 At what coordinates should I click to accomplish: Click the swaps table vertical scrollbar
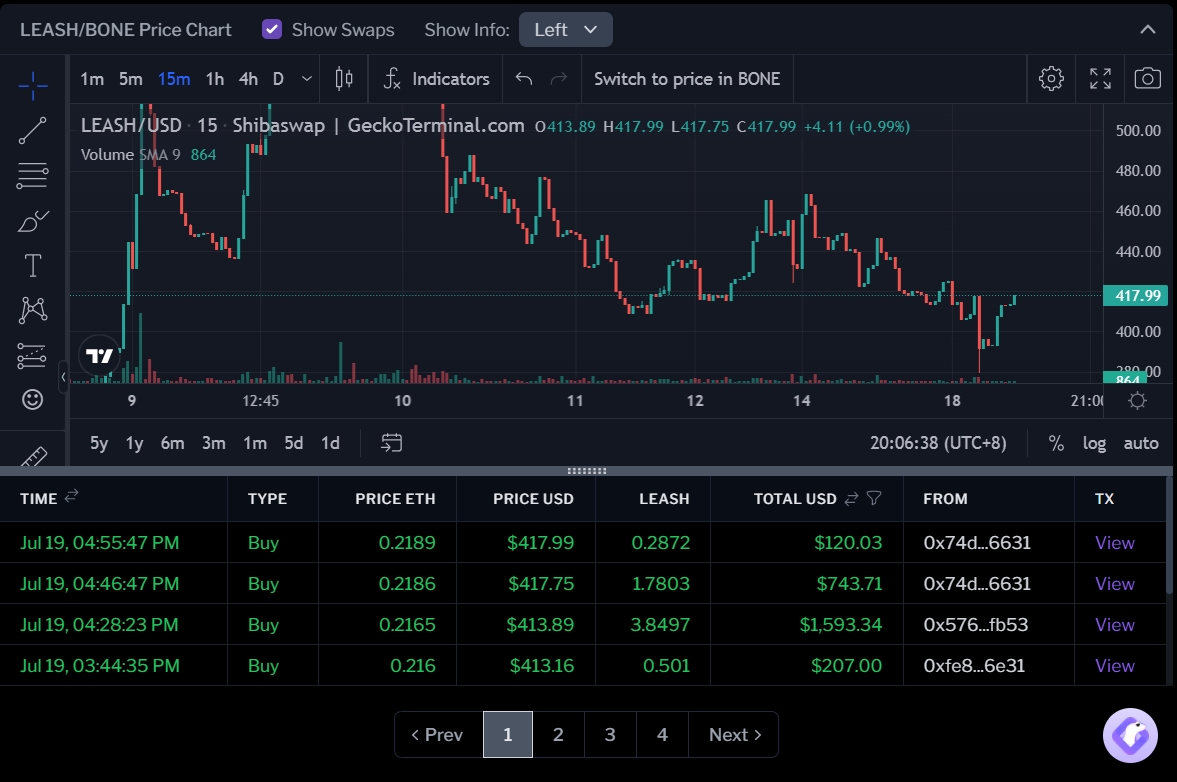pyautogui.click(x=1169, y=534)
